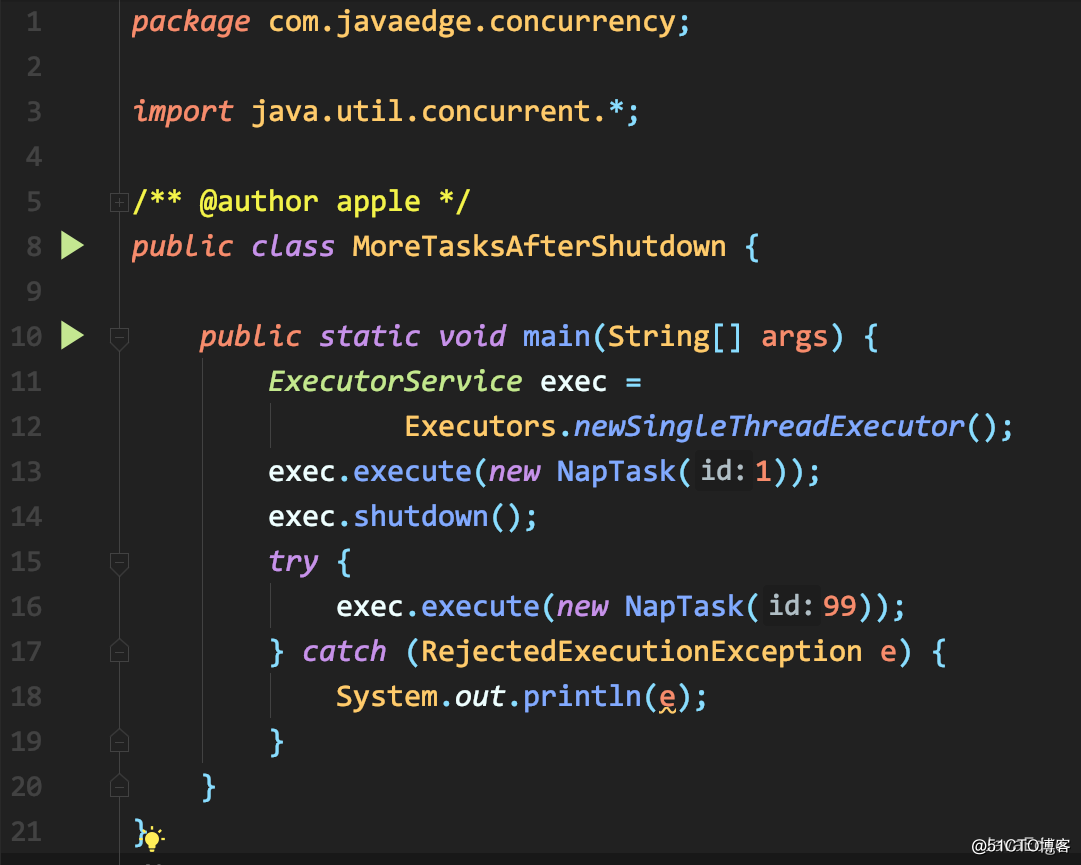The width and height of the screenshot is (1081, 865).
Task: Collapse the main method fold marker
Action: pos(119,338)
